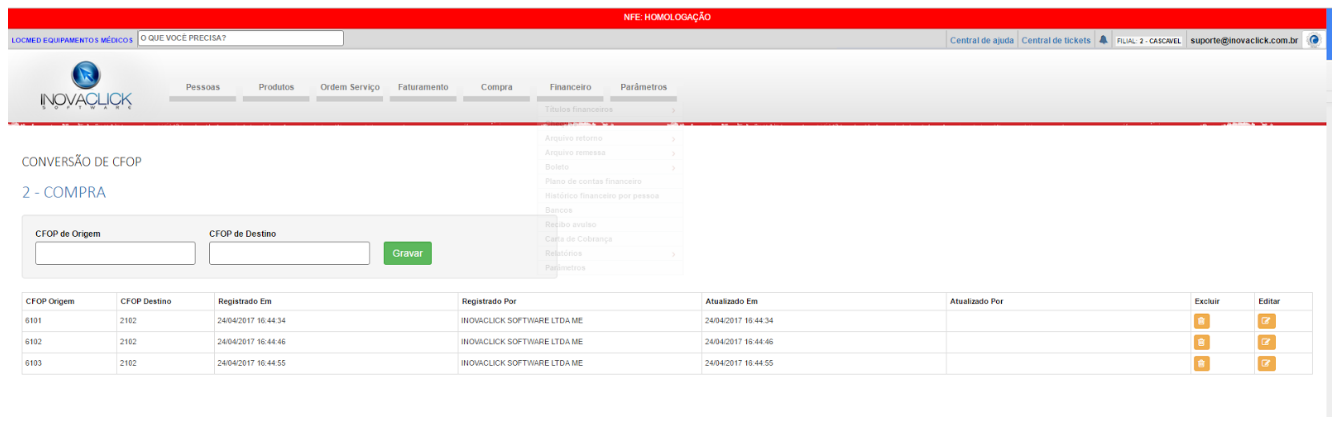1344x426 pixels.
Task: Remove the 6103 row via trash icon
Action: coord(1201,363)
